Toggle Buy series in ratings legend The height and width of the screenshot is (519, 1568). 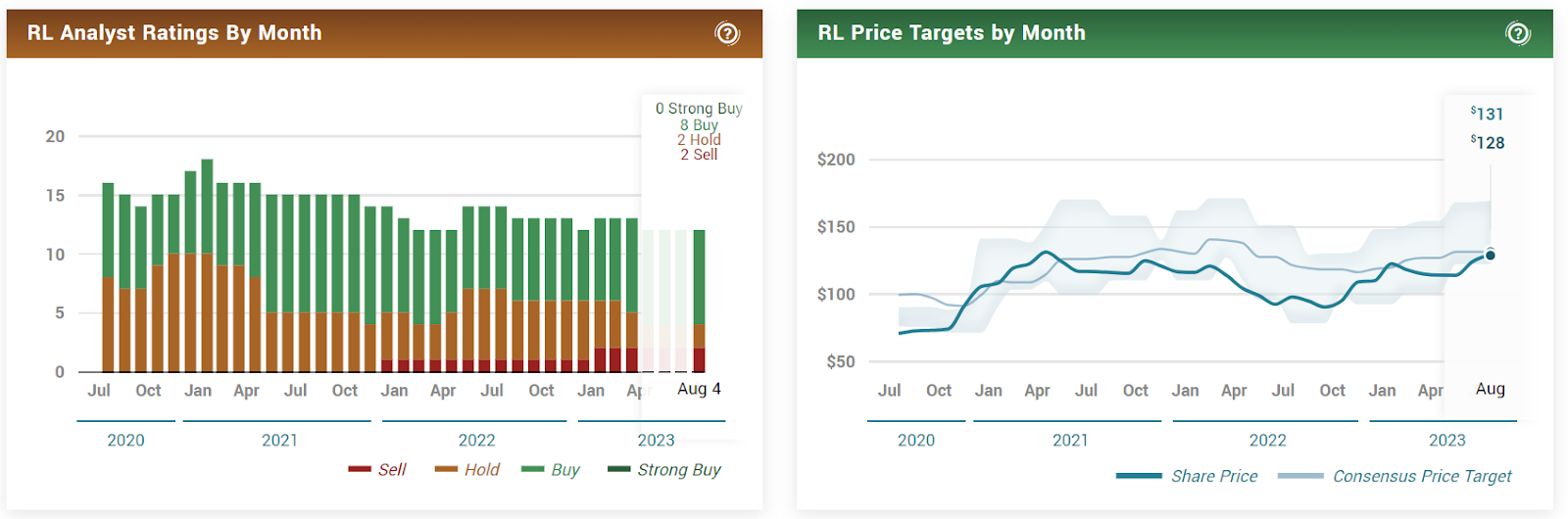point(551,470)
